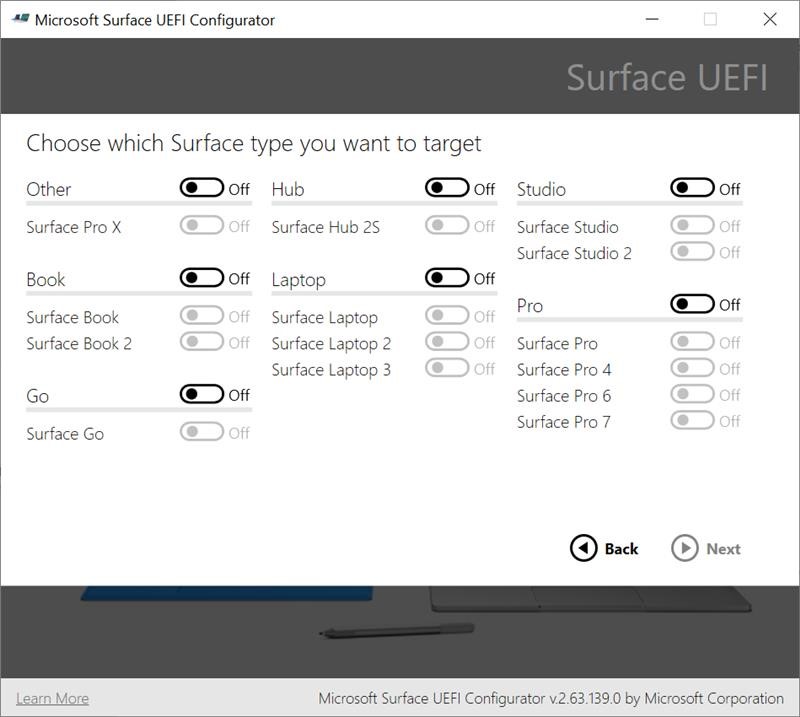
Task: Click the Surface app icon in title bar
Action: pos(20,19)
